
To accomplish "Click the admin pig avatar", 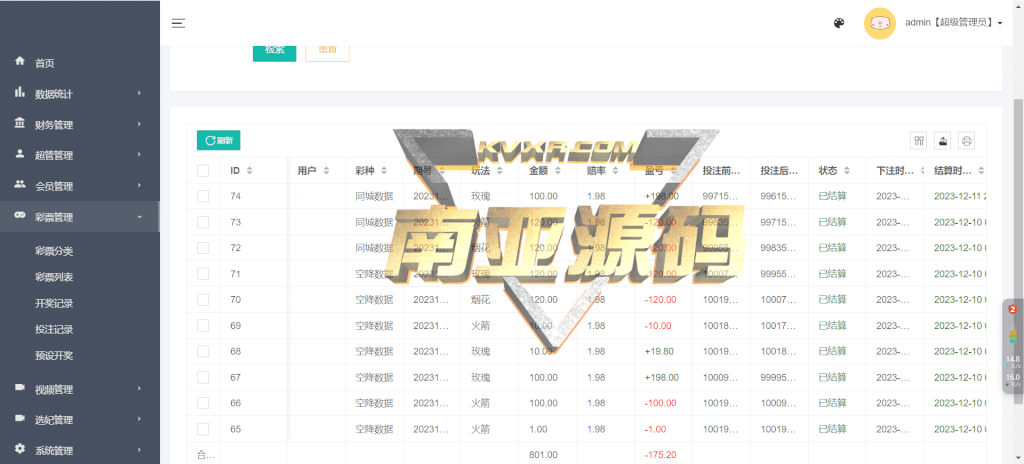I will pos(879,23).
